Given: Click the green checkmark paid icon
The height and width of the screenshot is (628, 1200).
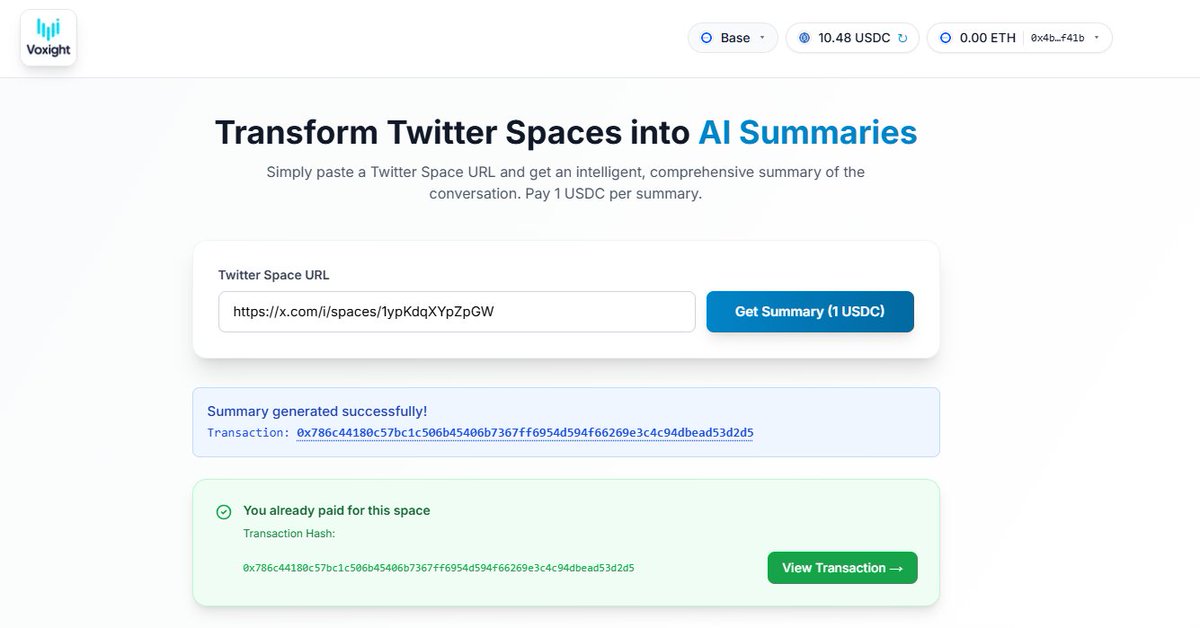Looking at the screenshot, I should pyautogui.click(x=224, y=512).
